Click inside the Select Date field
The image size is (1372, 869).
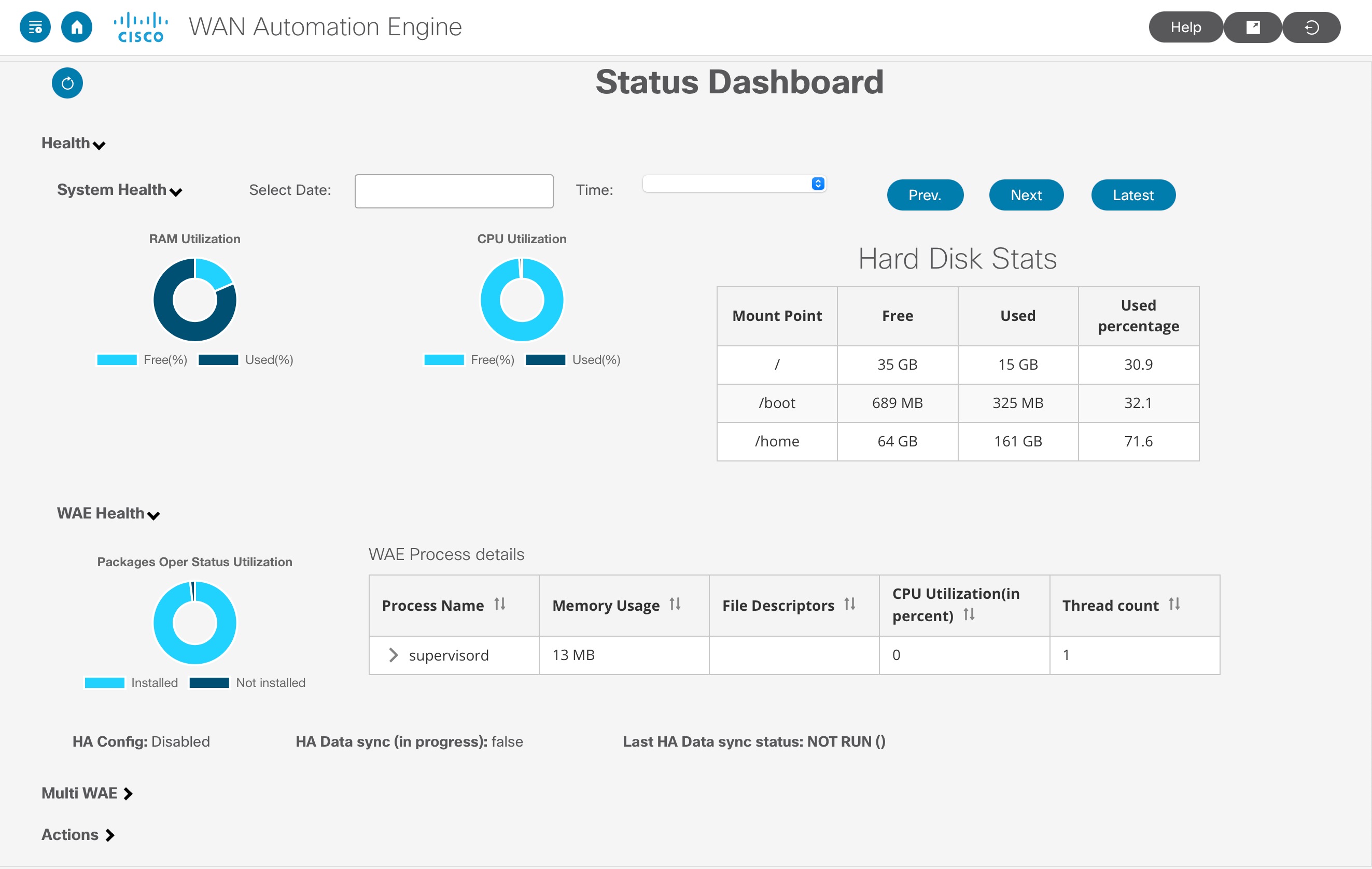pyautogui.click(x=453, y=191)
